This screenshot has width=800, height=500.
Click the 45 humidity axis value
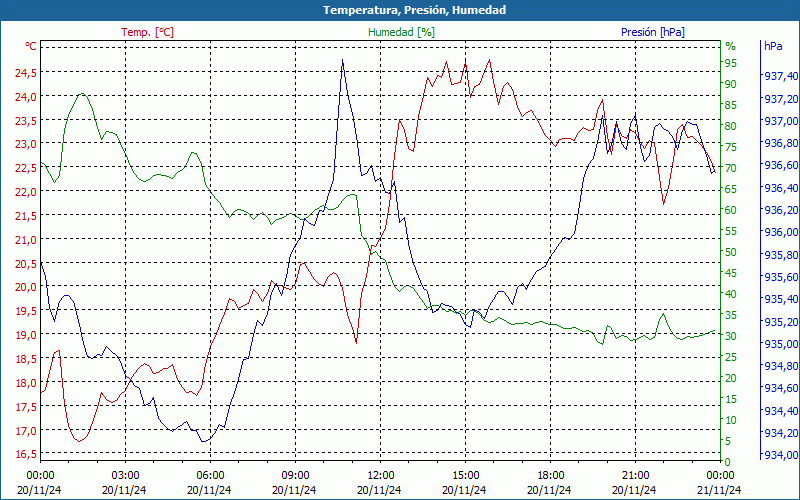731,273
